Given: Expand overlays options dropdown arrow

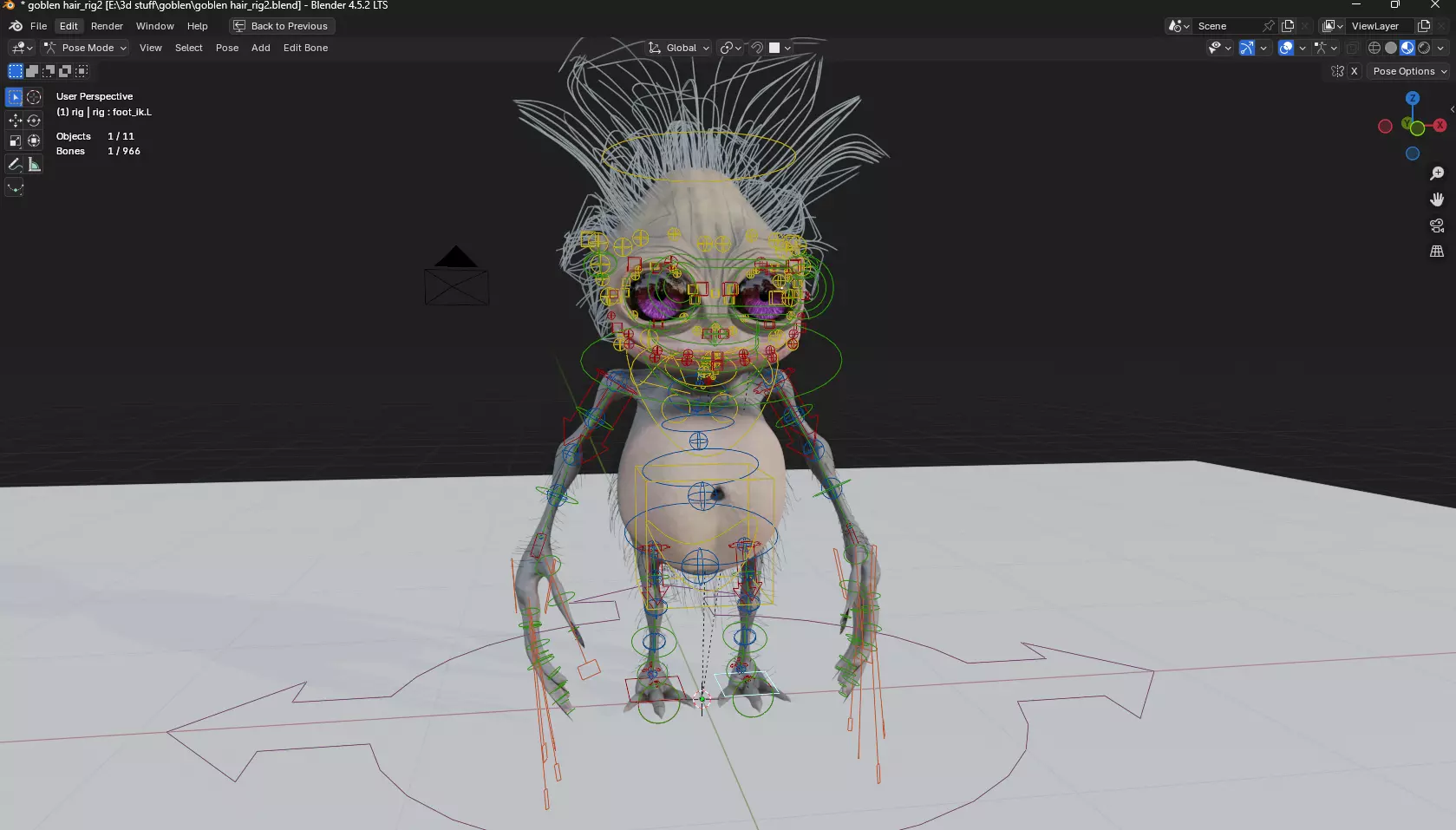Looking at the screenshot, I should tap(1303, 48).
